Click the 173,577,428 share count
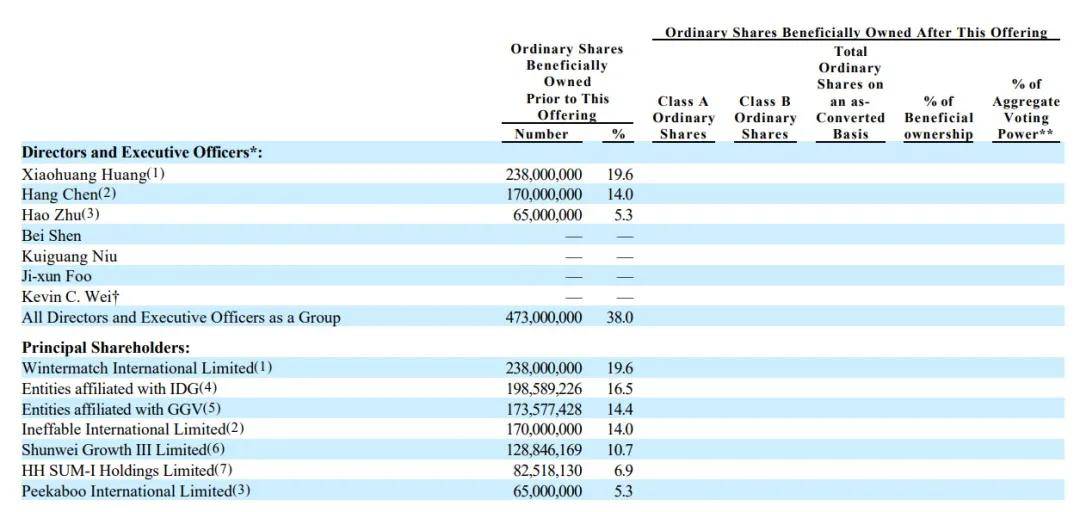The height and width of the screenshot is (512, 1080). click(x=543, y=409)
